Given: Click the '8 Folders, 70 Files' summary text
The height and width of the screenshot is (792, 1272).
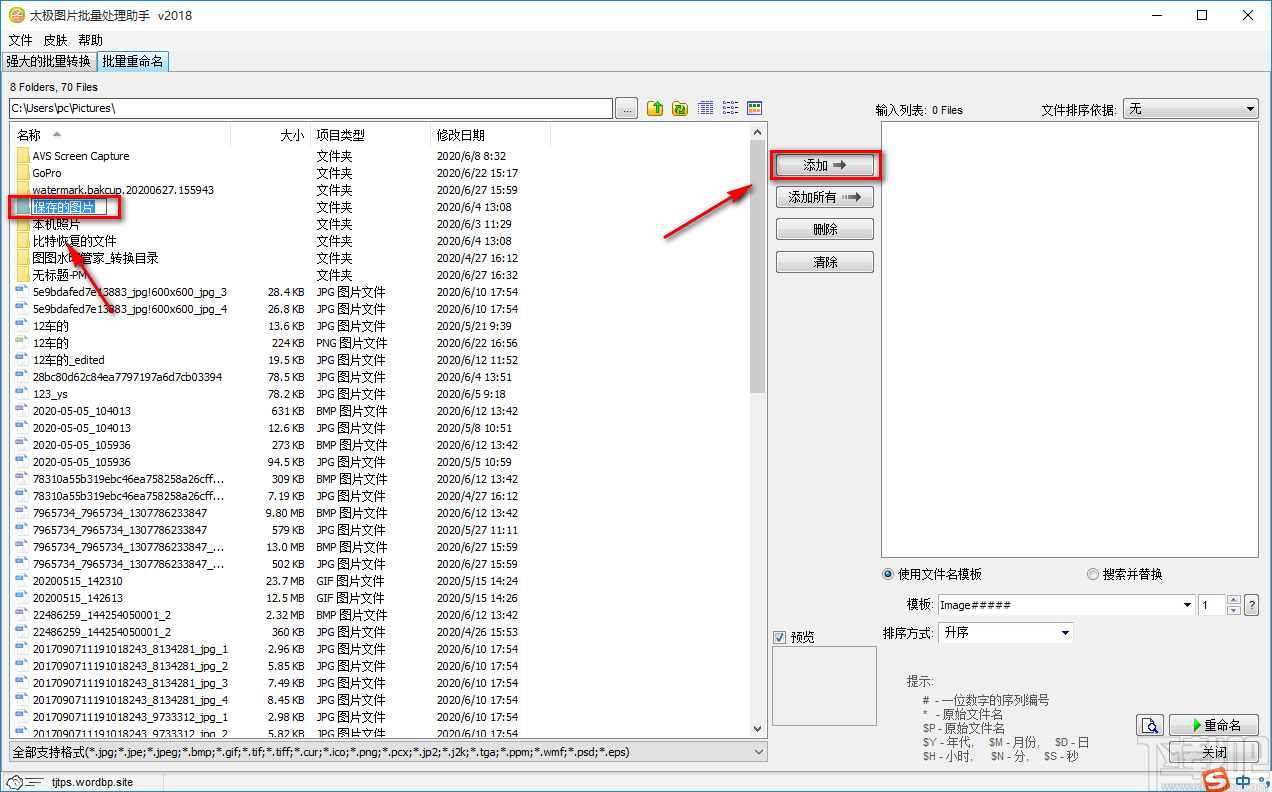Looking at the screenshot, I should (x=54, y=87).
